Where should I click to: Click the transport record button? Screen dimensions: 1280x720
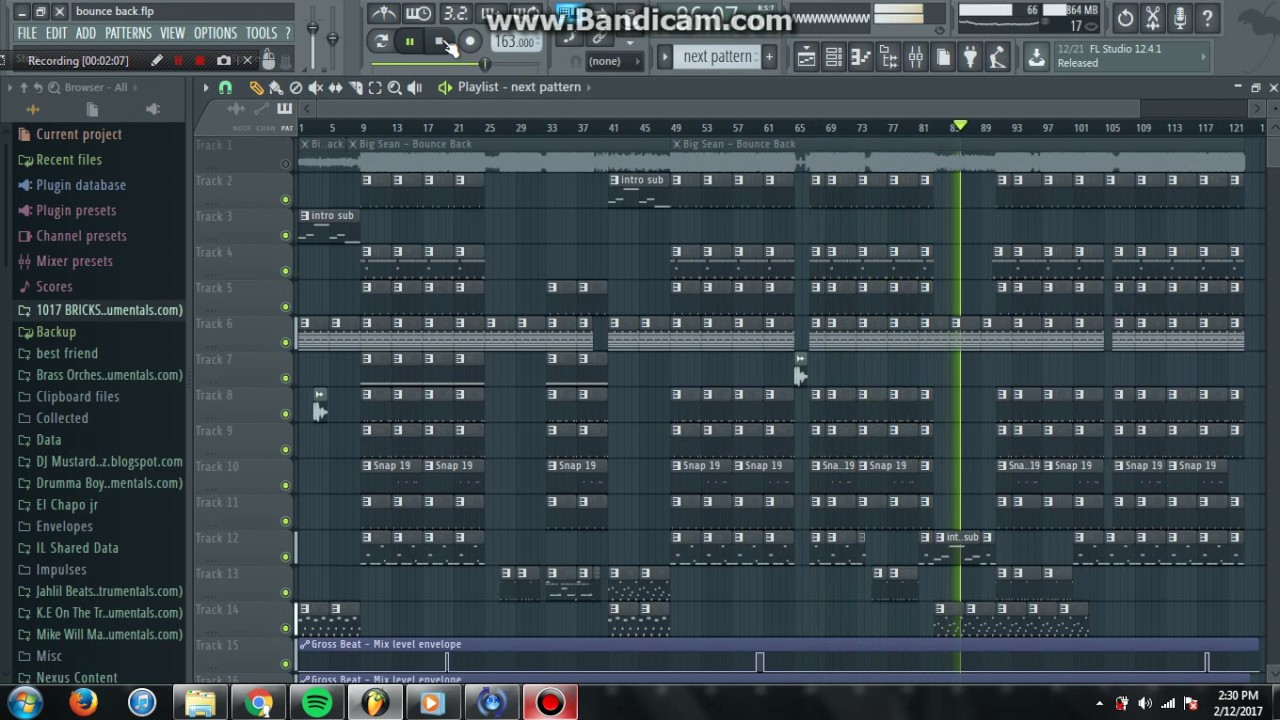(470, 41)
